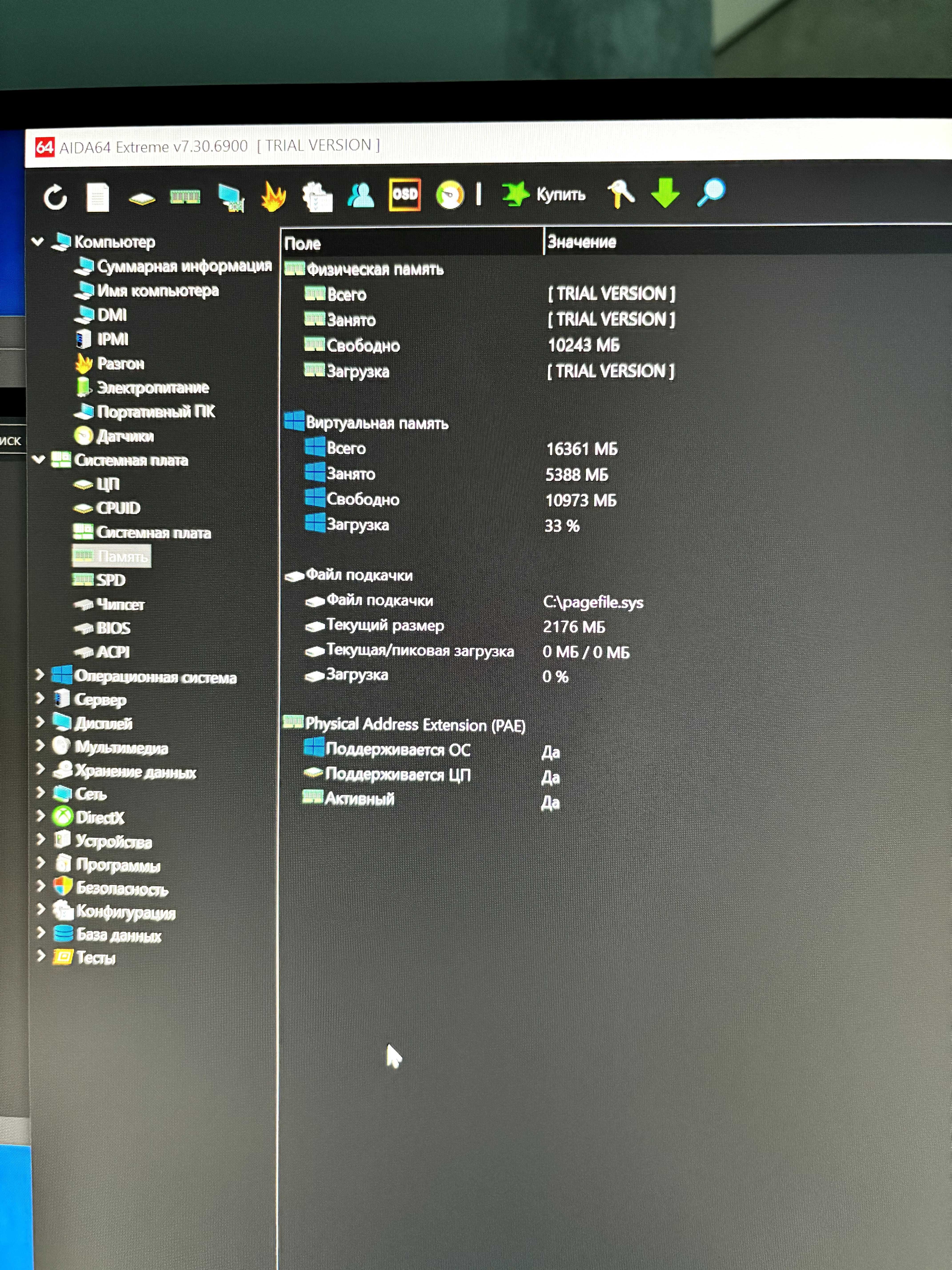Select the Активный row

348,799
